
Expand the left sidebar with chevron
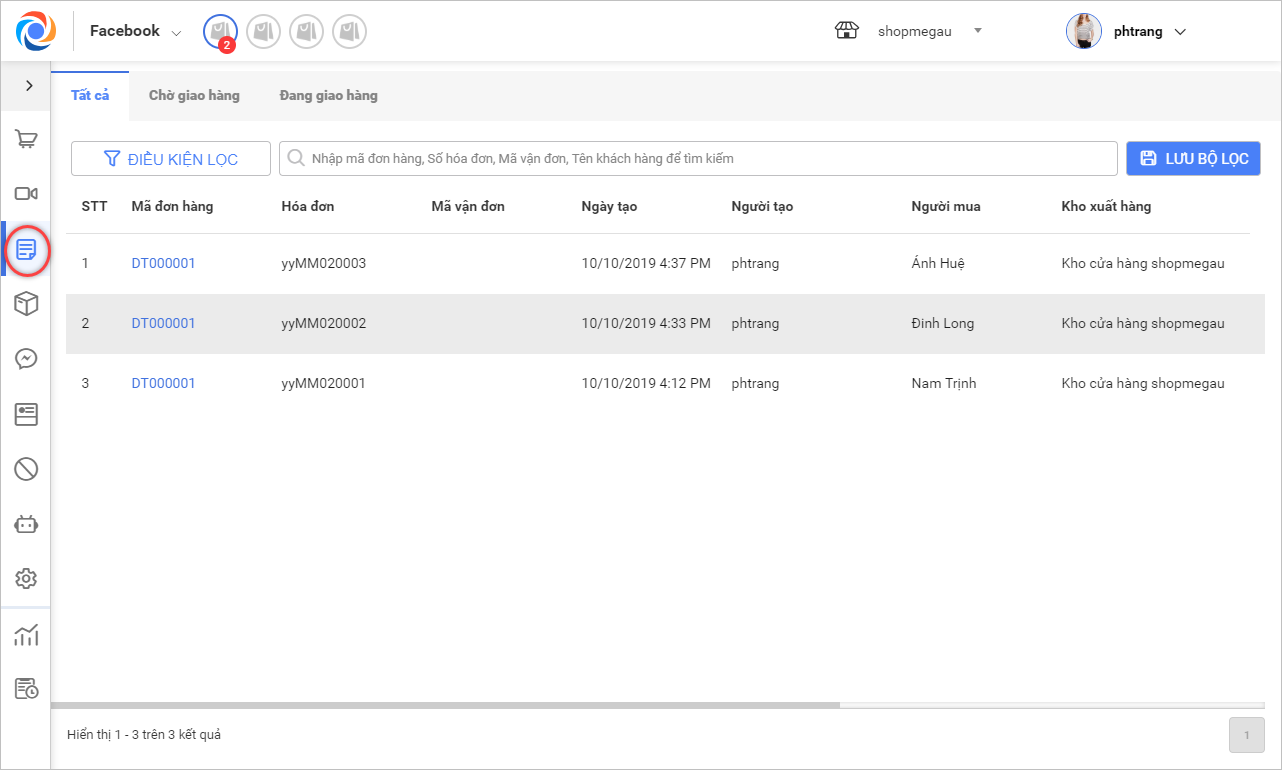(28, 86)
